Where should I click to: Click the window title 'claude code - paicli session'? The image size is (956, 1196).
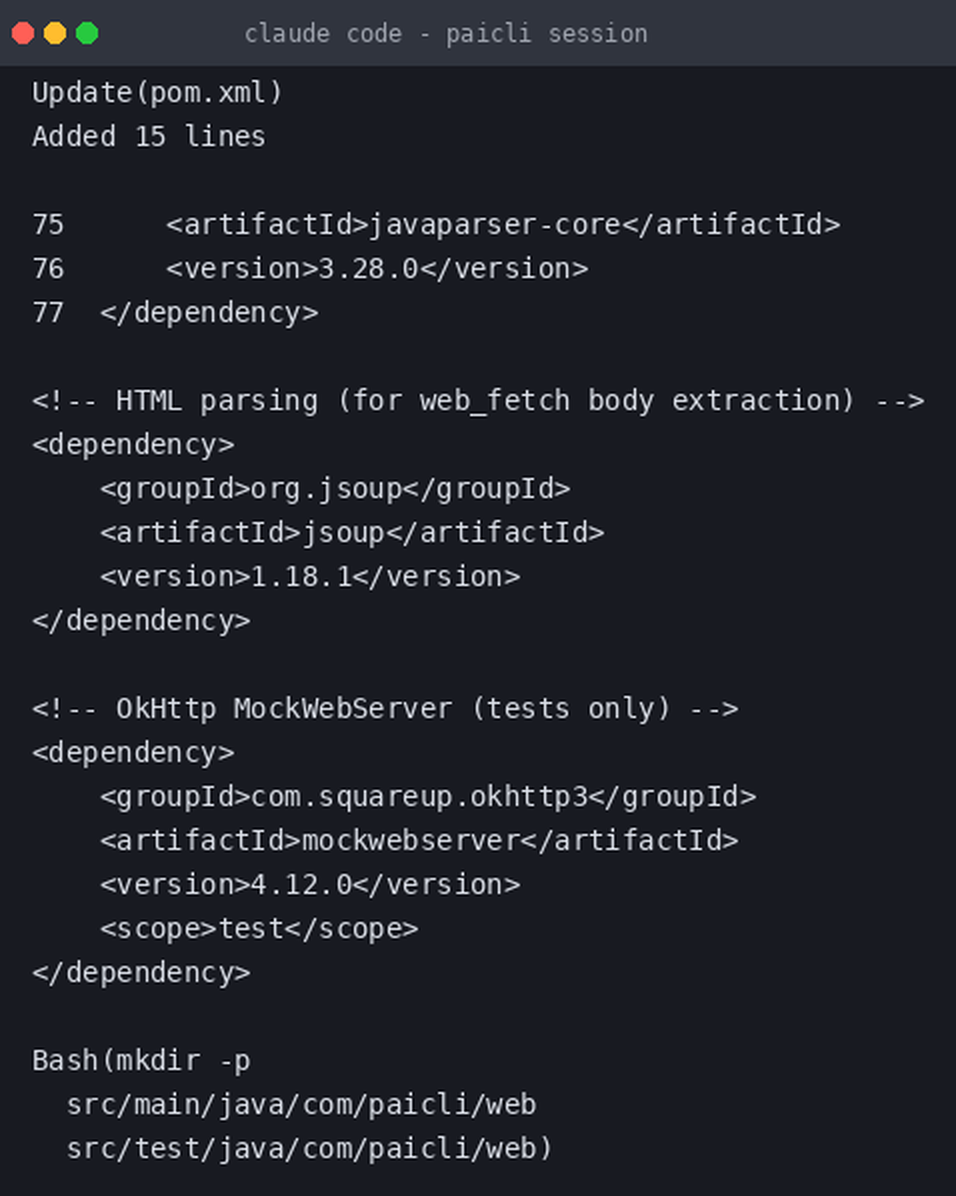(446, 34)
